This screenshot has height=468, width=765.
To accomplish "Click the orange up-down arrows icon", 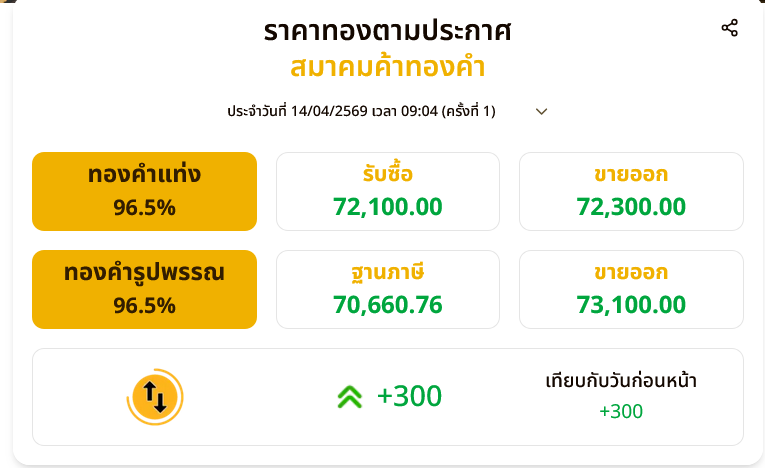I will click(x=155, y=397).
